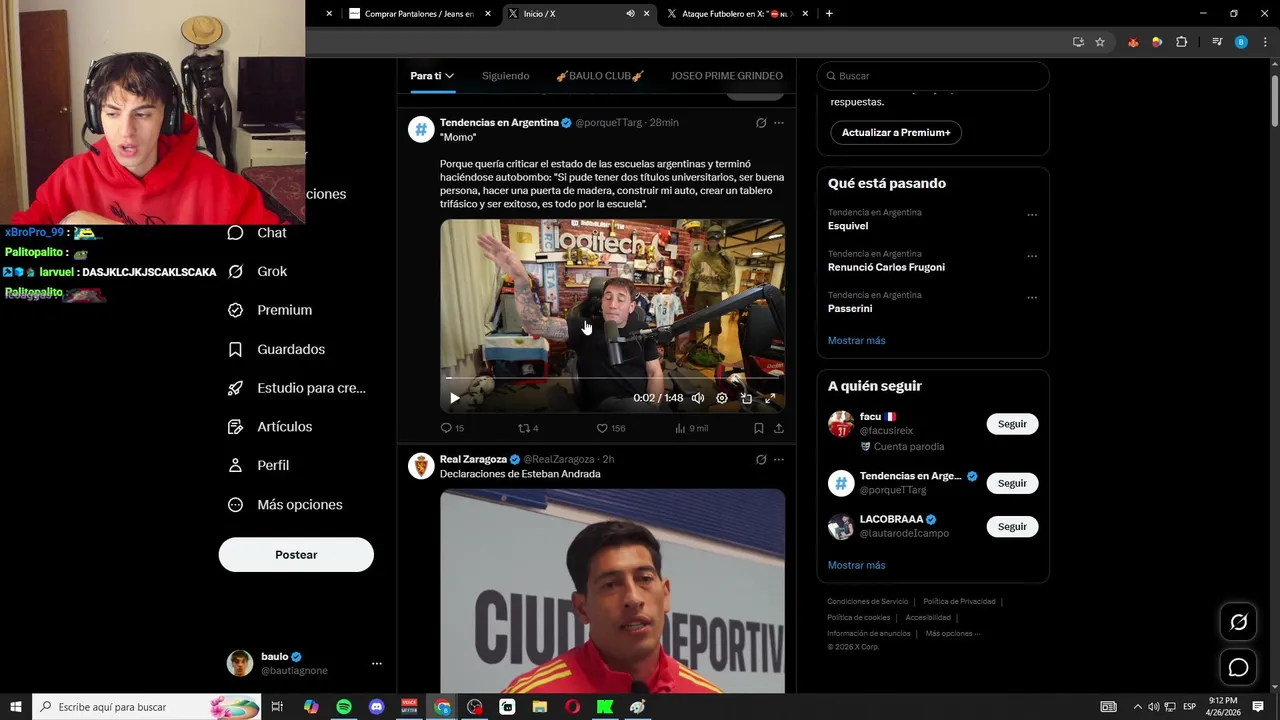Toggle picture-in-picture on the video
The image size is (1280, 720).
[x=746, y=398]
